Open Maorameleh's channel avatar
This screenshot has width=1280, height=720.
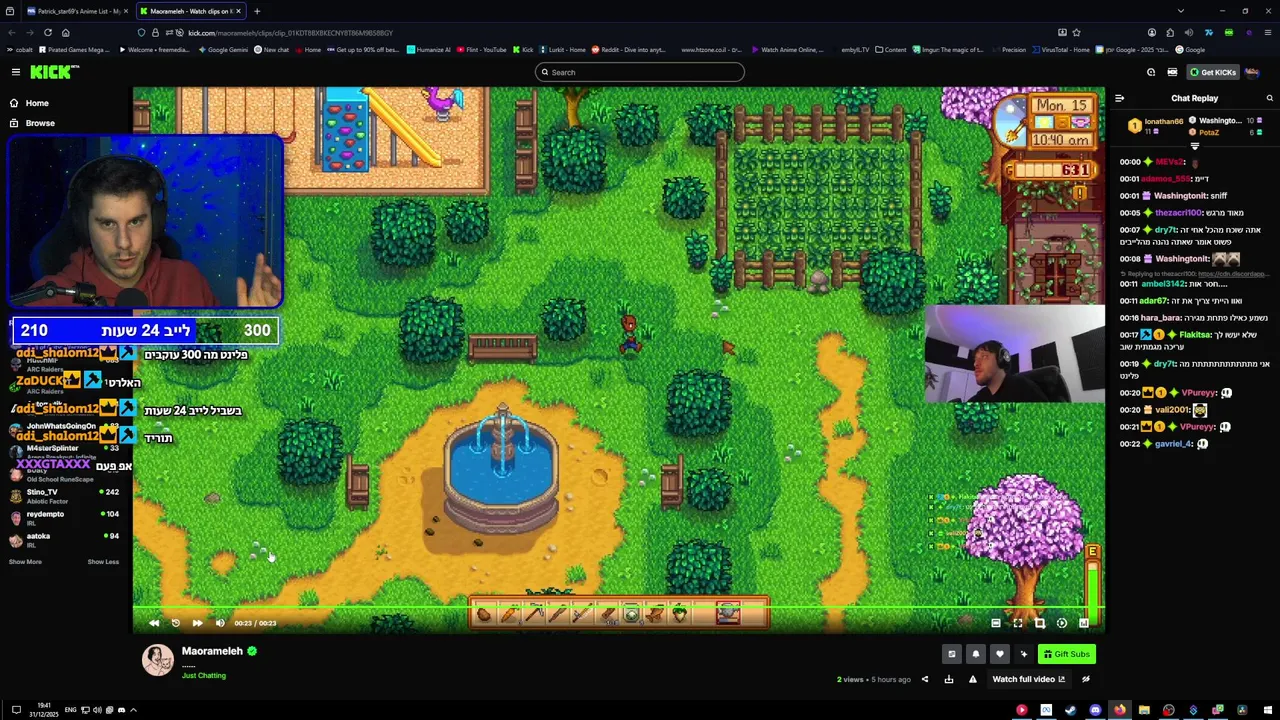click(157, 660)
